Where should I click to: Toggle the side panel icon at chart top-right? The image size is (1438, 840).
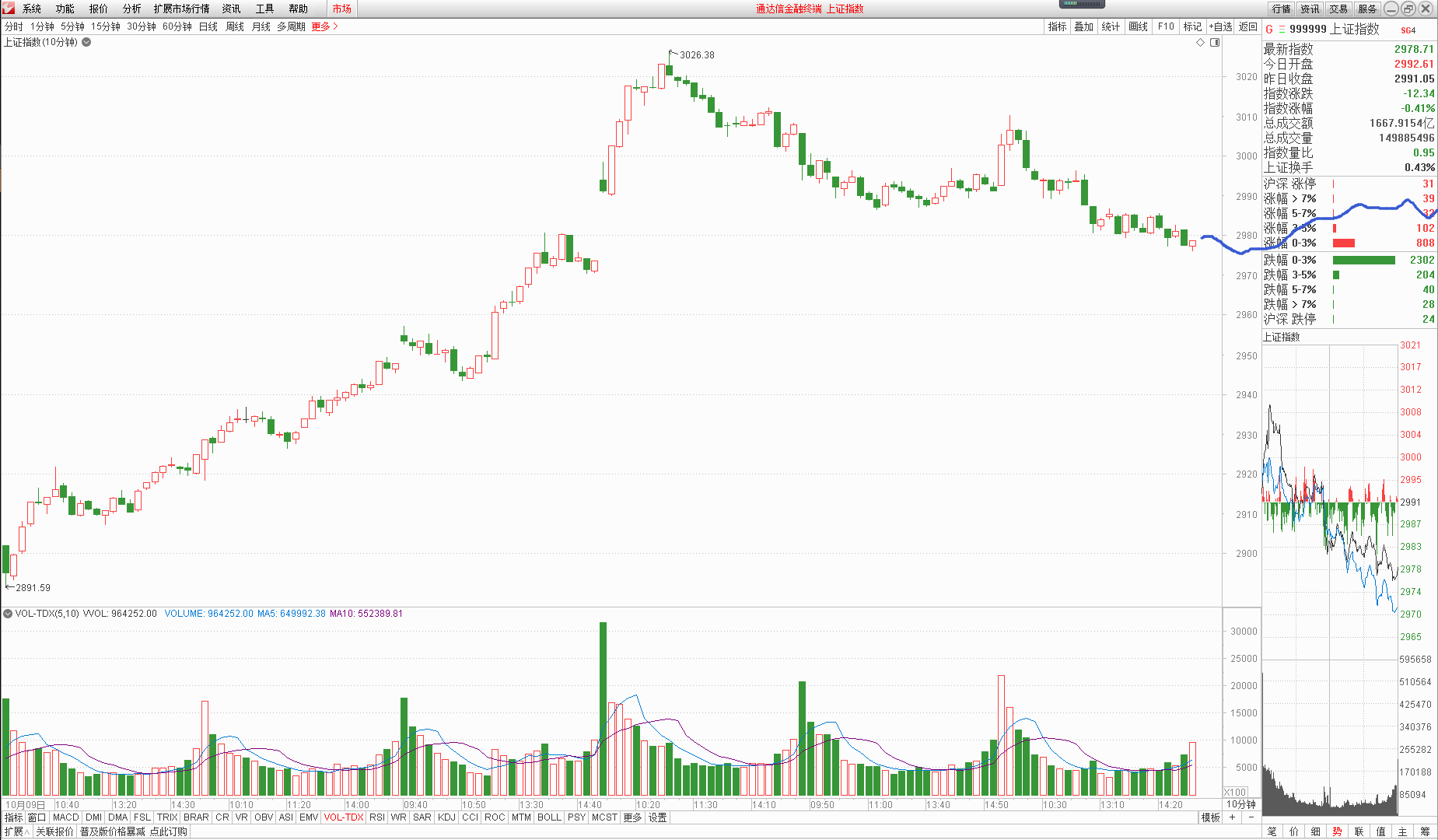coord(1215,43)
